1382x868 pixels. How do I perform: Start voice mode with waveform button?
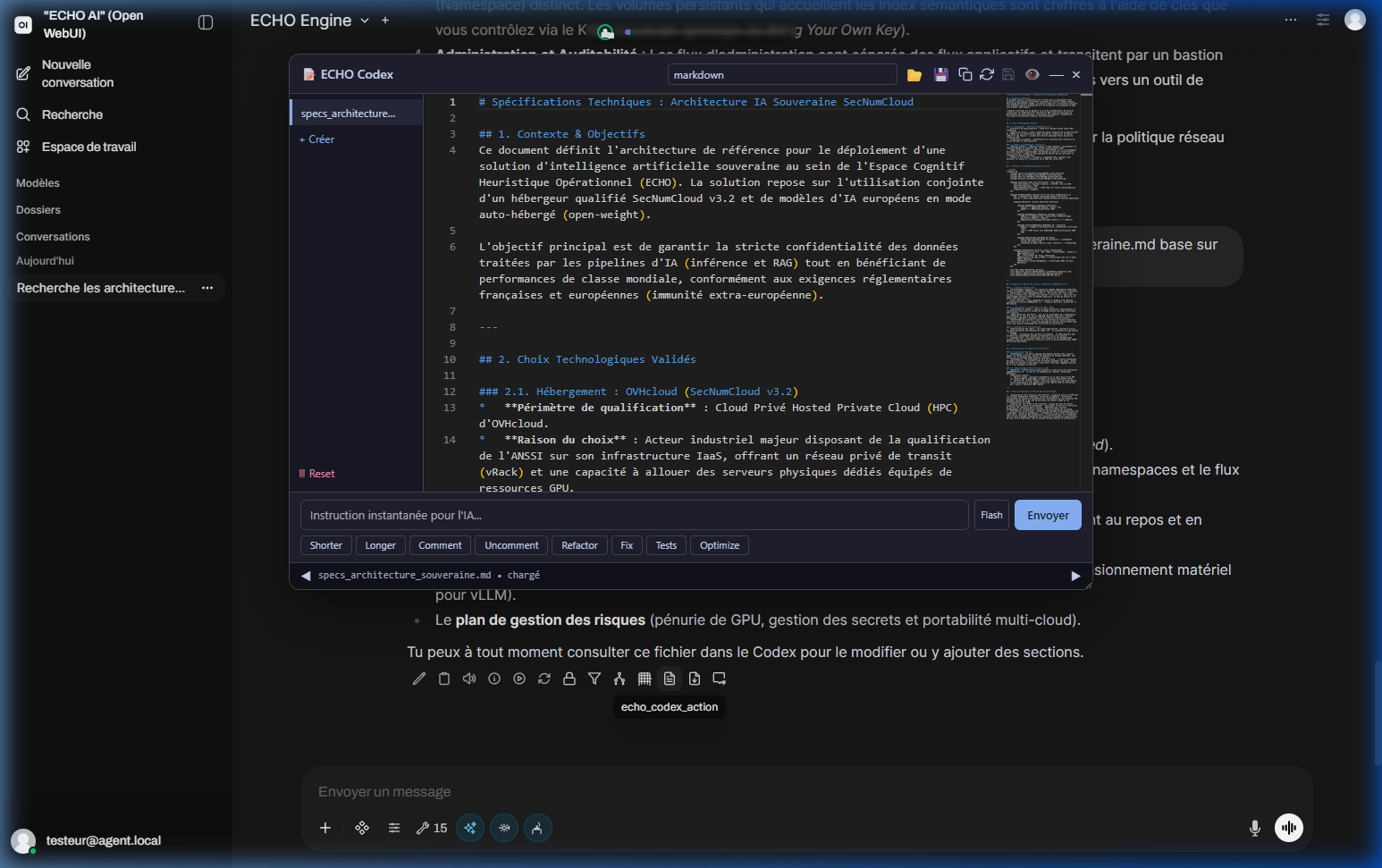(1289, 828)
